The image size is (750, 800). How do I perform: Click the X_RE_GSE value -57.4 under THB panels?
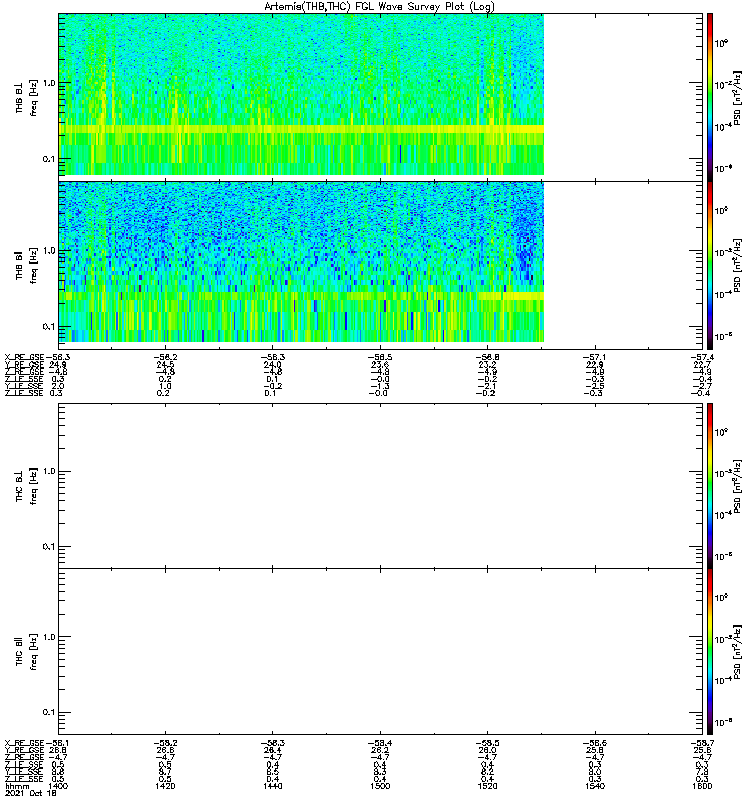click(703, 357)
